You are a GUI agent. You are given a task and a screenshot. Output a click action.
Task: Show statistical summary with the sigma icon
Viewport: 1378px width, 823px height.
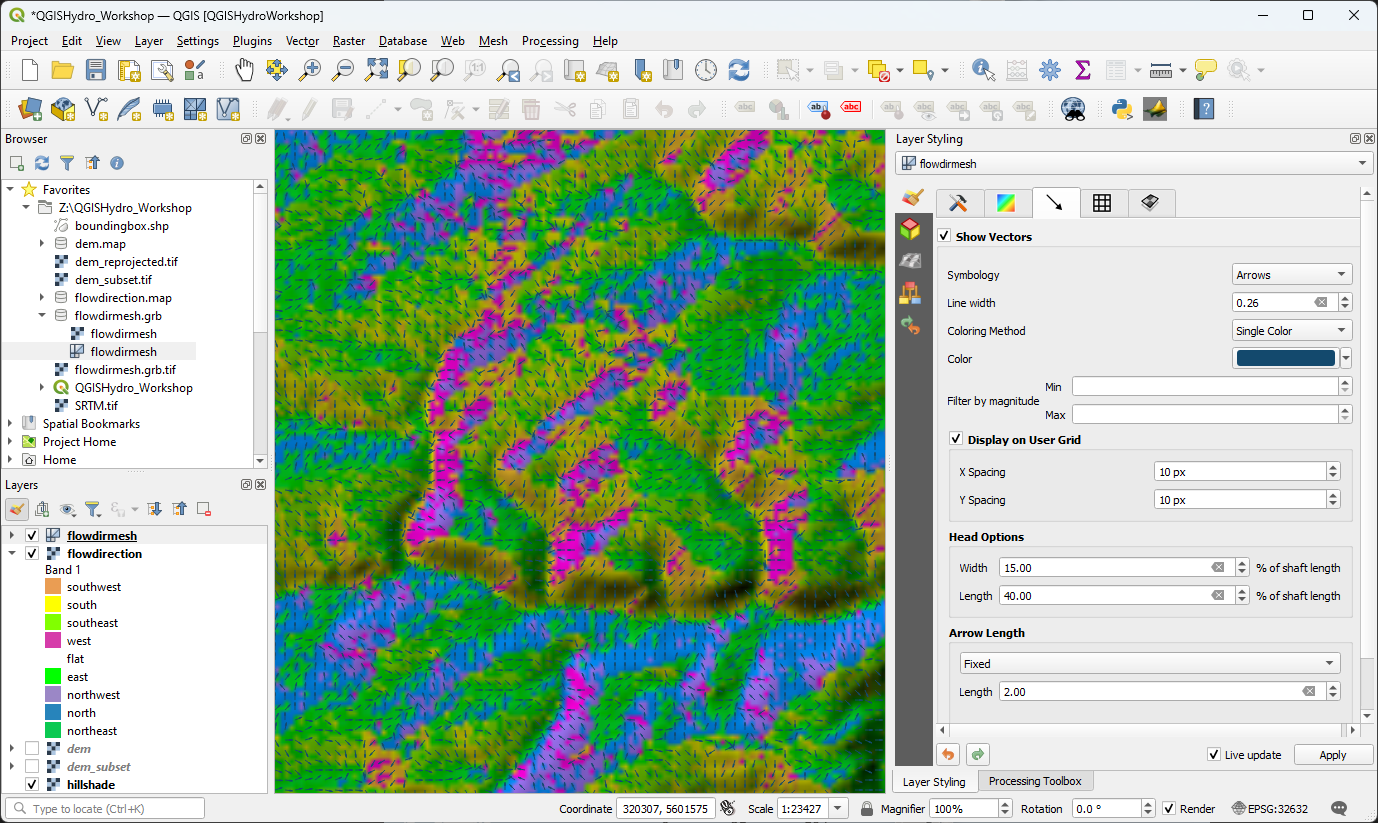coord(1083,70)
